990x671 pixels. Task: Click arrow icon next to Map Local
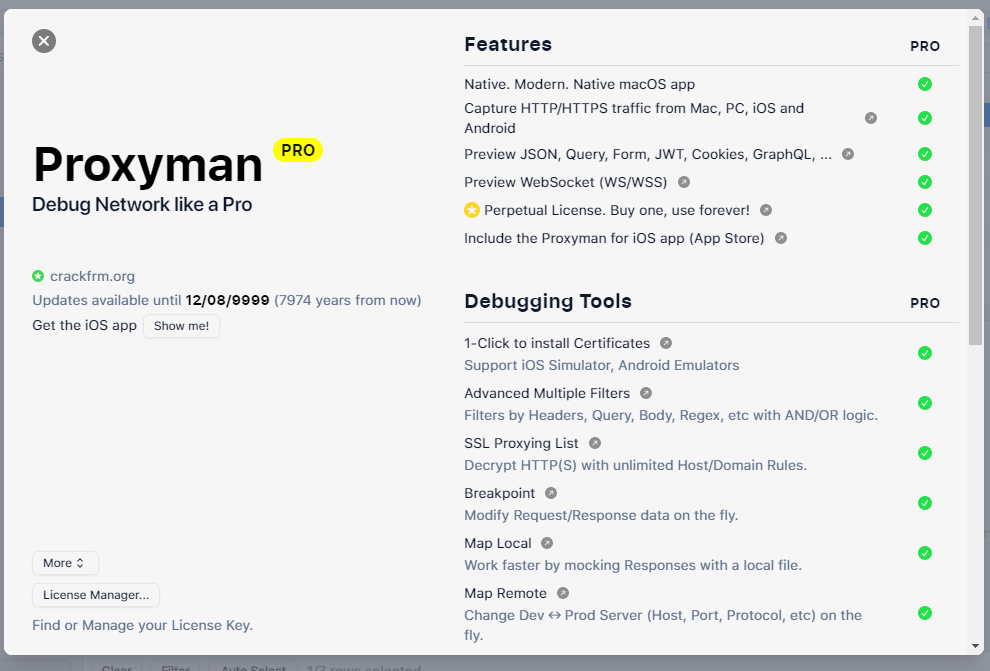pyautogui.click(x=547, y=543)
